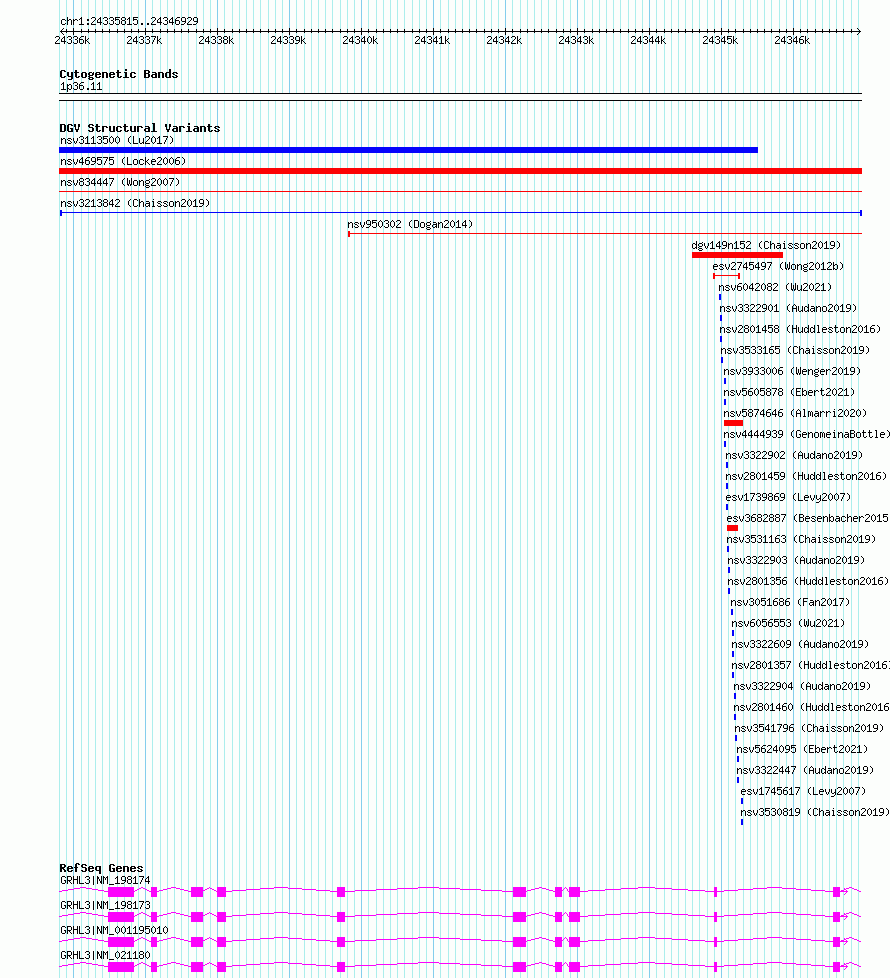Click the 24337k ruler tick label
The height and width of the screenshot is (978, 890).
pos(144,41)
